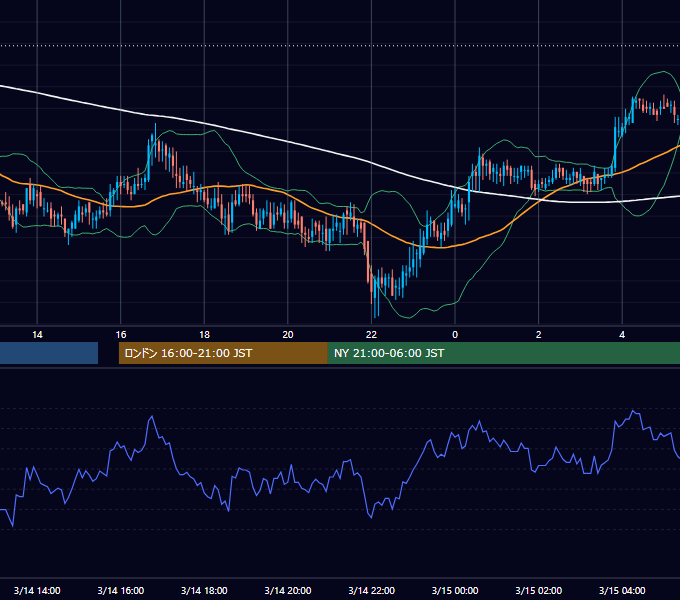This screenshot has height=600, width=680.
Task: Click the 3/15 04:00 time label
Action: click(622, 590)
